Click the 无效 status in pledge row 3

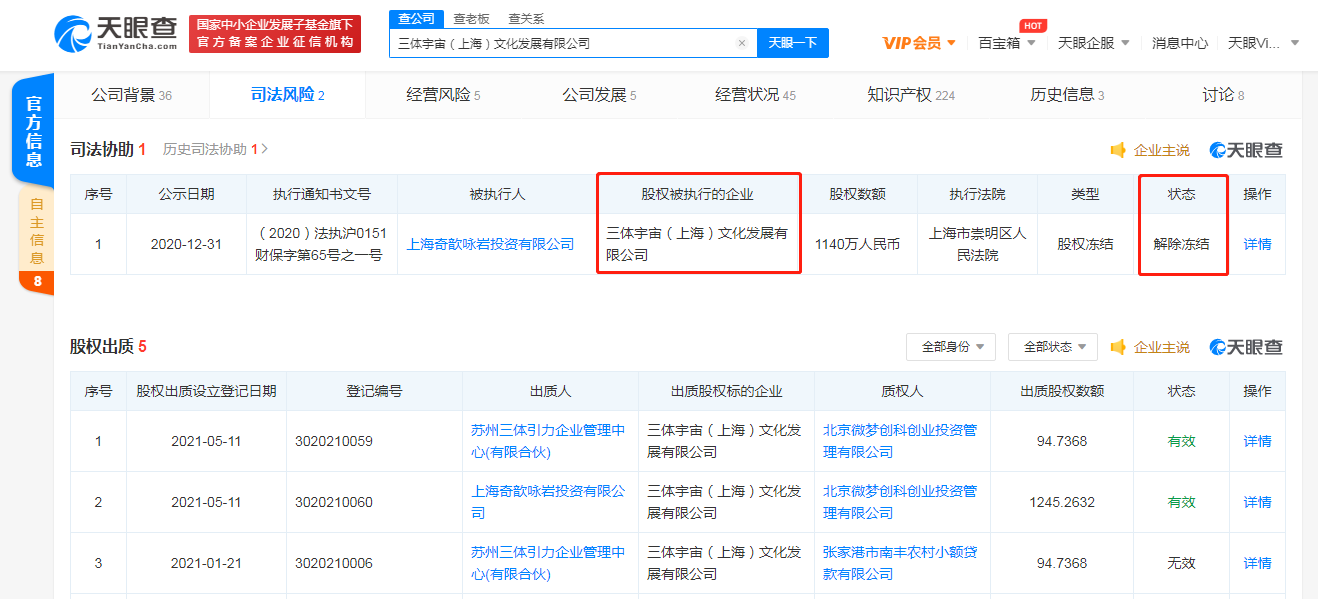point(1181,563)
